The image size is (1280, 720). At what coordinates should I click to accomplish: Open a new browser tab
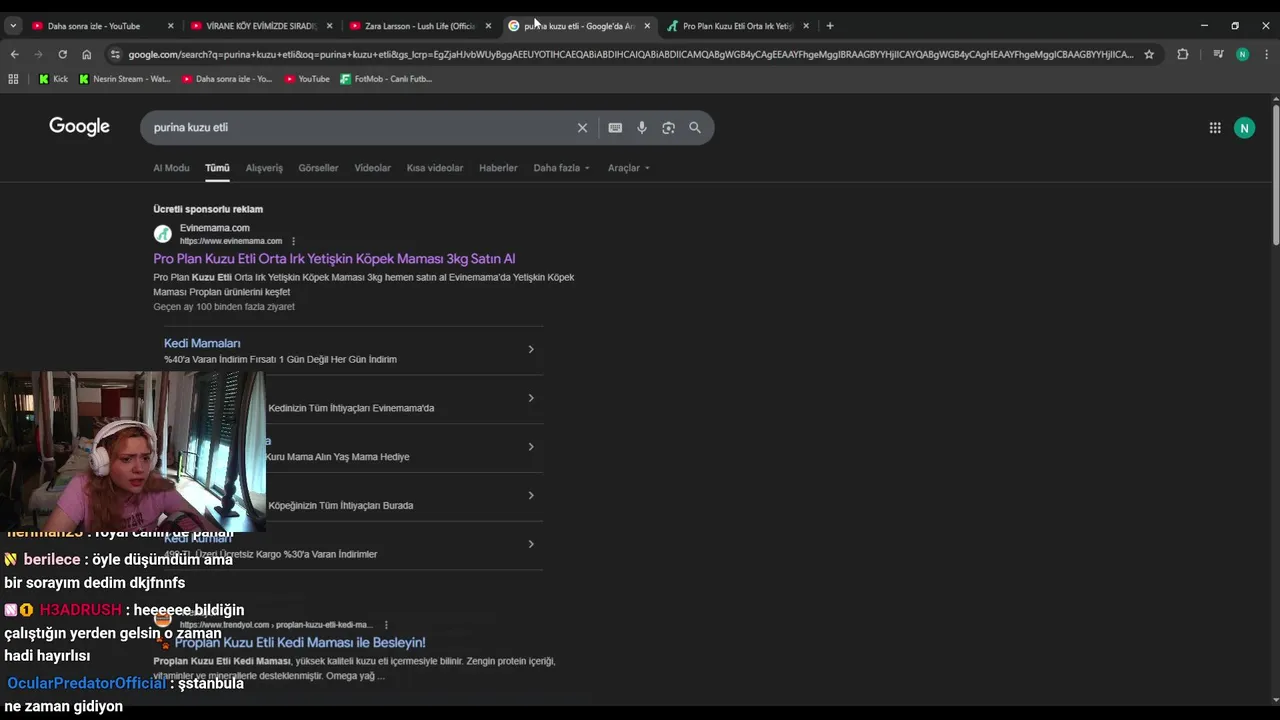pos(830,26)
